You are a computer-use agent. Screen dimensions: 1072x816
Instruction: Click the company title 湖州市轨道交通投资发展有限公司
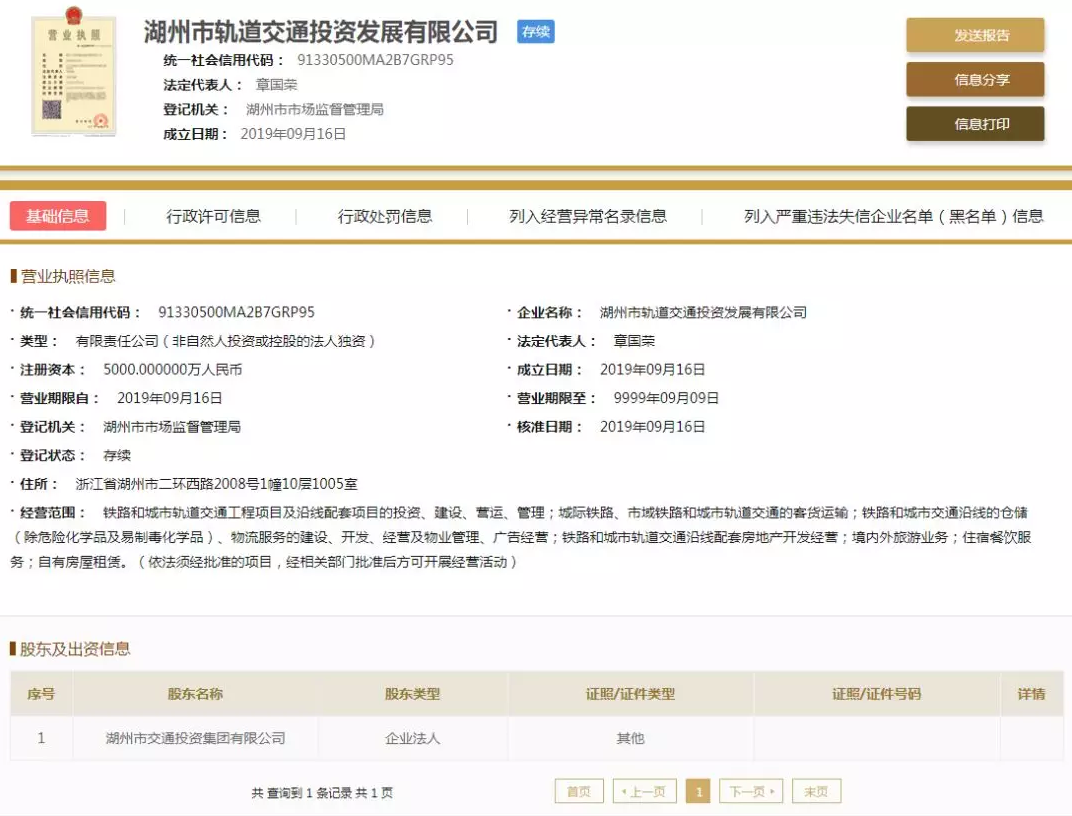pos(321,32)
